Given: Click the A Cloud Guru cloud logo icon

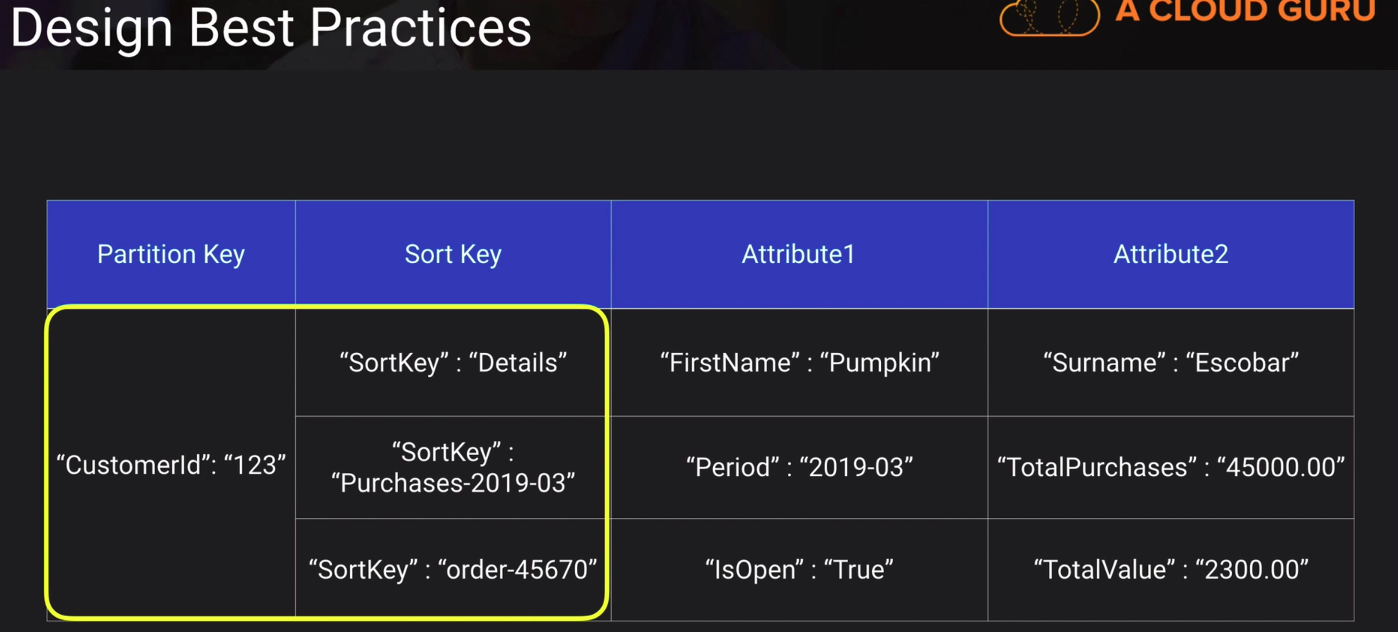Looking at the screenshot, I should (1049, 17).
